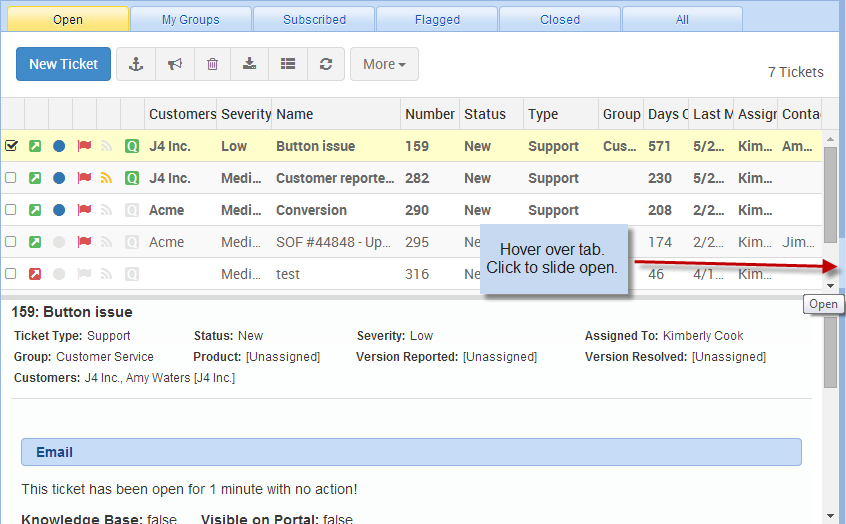Click red open arrow icon for test ticket
Screen dimensions: 846x524
[35, 274]
